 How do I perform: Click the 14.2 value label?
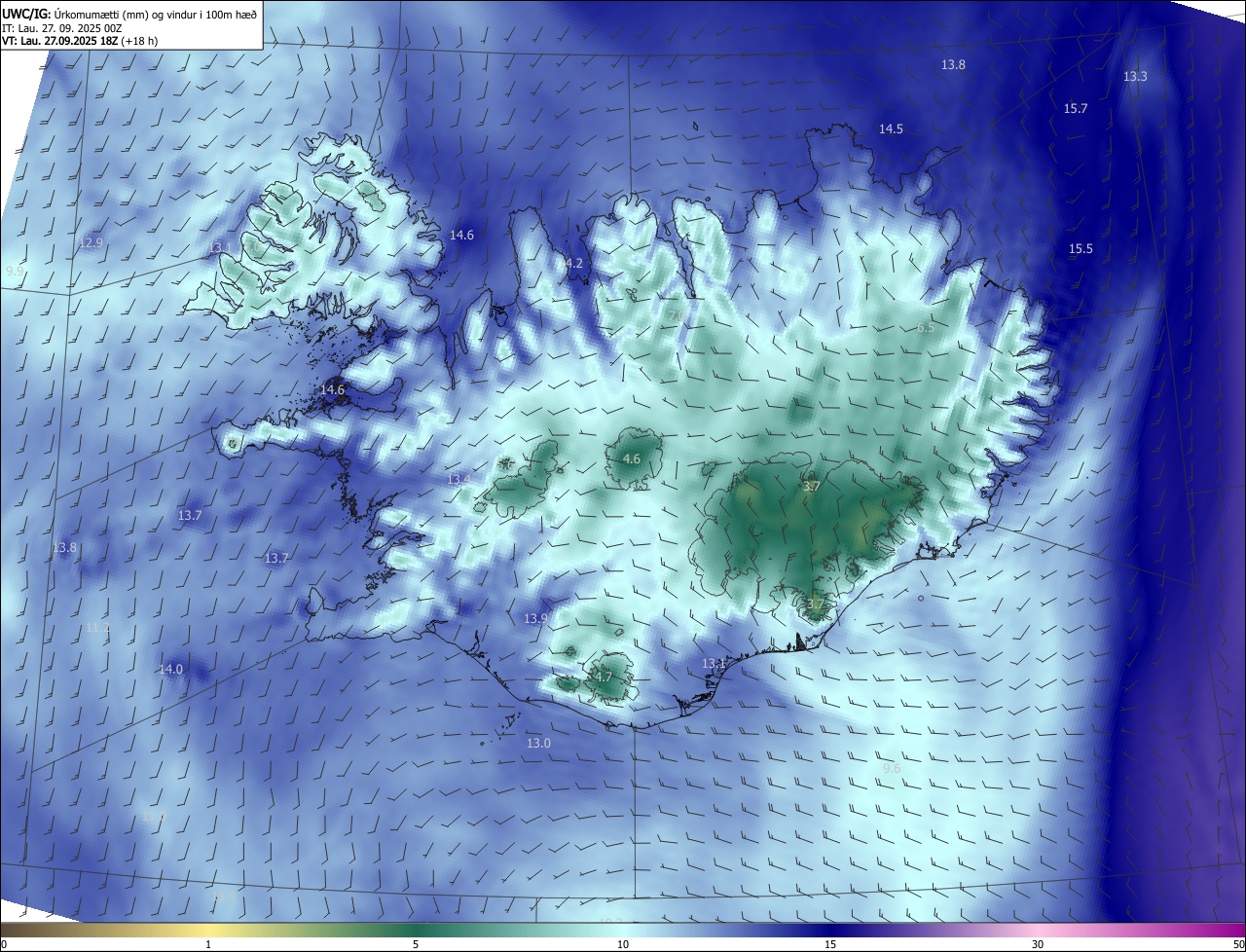pos(571,264)
